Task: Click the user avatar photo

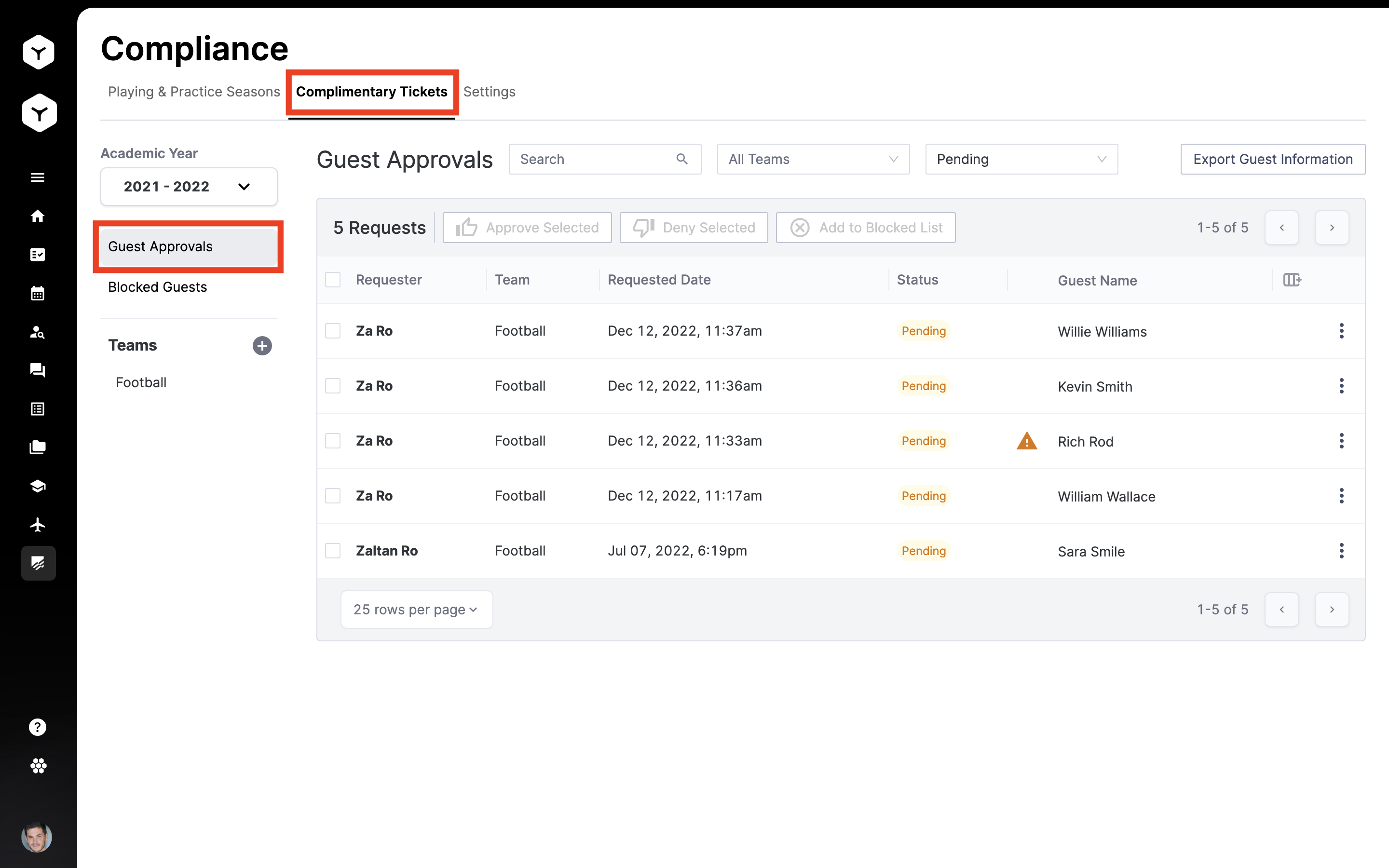Action: 37,837
